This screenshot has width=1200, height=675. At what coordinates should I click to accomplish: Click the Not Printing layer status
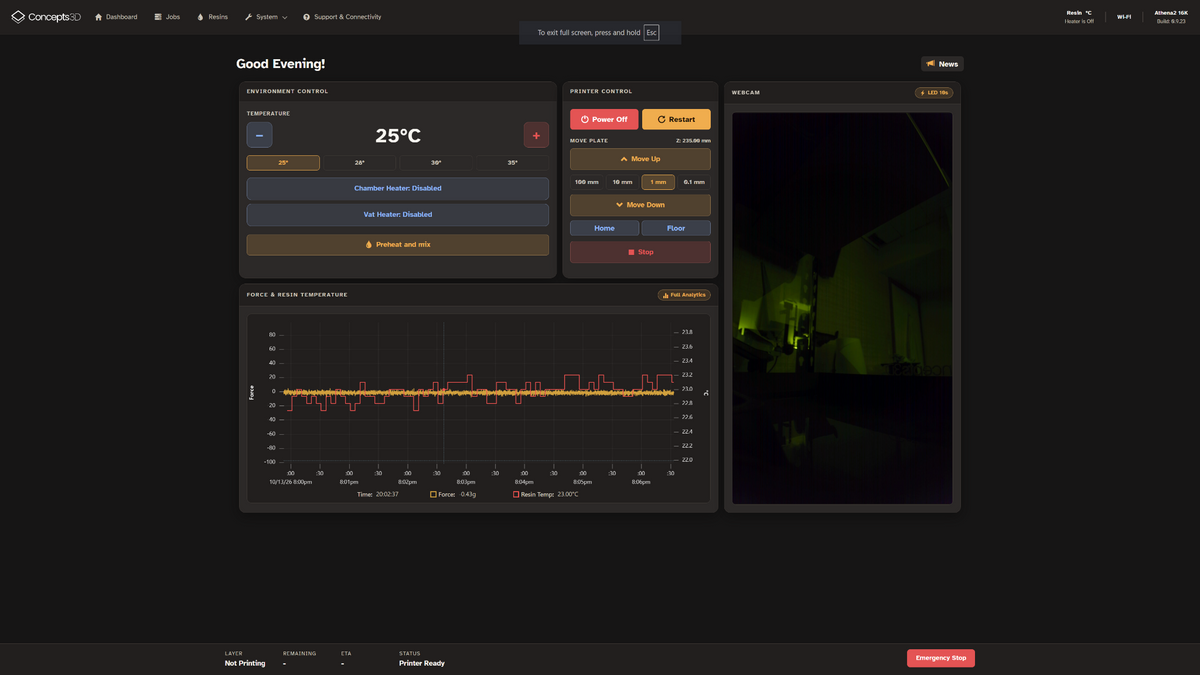[x=245, y=663]
